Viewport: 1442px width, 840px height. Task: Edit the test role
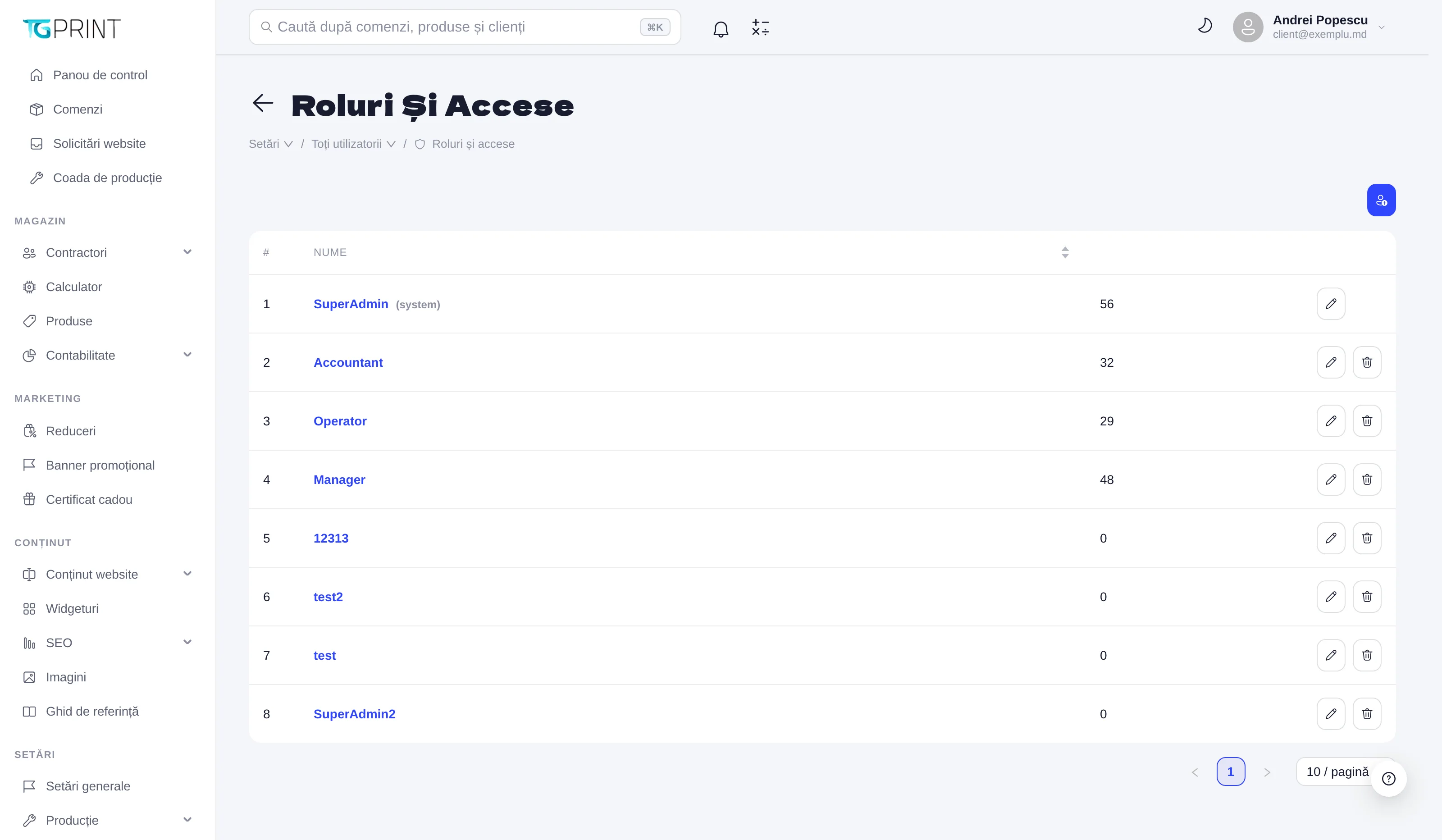tap(1330, 655)
